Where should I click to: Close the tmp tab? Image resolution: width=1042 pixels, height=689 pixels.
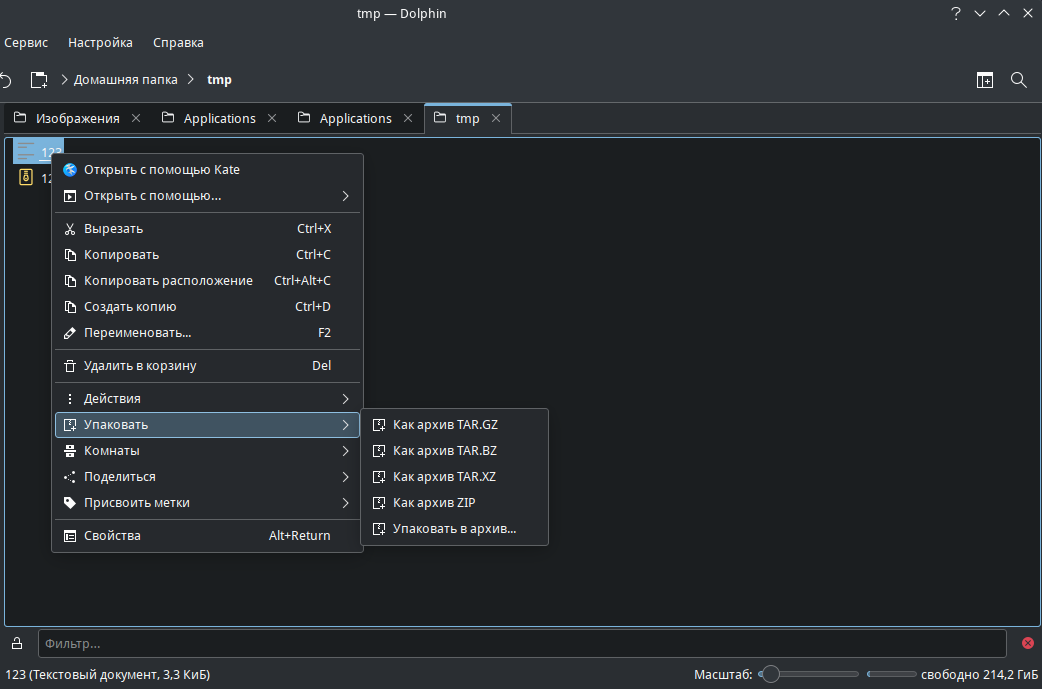pyautogui.click(x=496, y=118)
